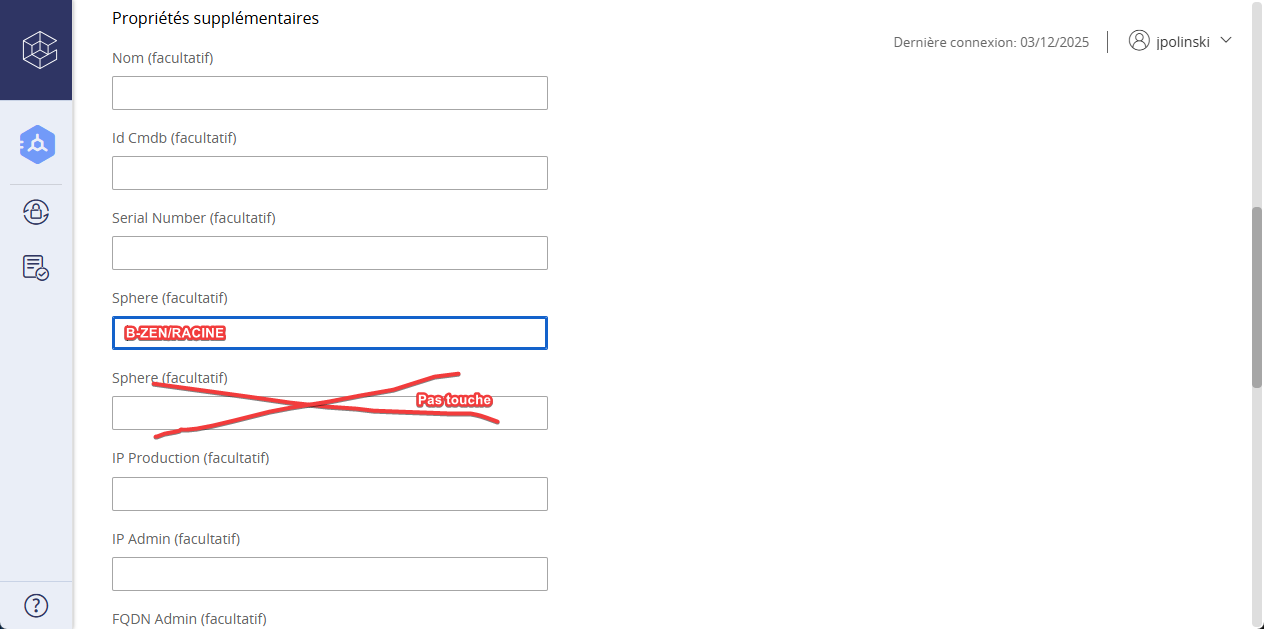Open the highlighted hexagon network sidebar section
Image resolution: width=1264 pixels, height=629 pixels.
click(x=37, y=146)
